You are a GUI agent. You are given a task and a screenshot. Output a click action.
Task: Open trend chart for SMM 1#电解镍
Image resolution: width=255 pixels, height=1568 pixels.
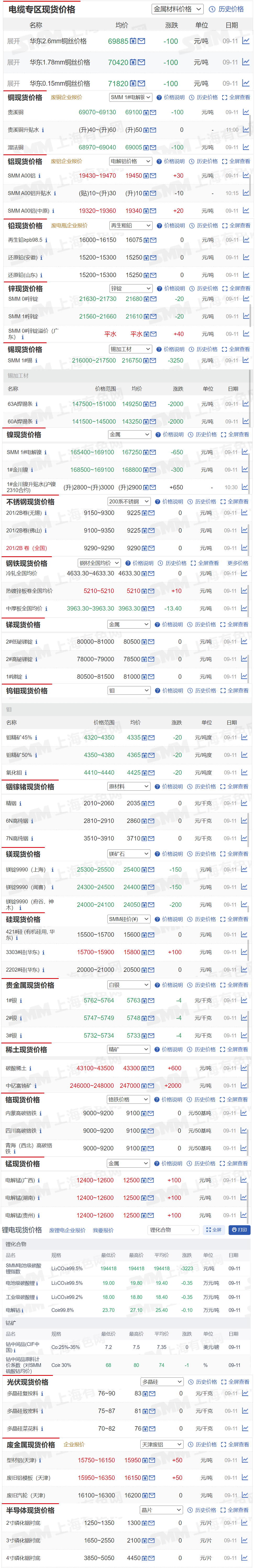(x=245, y=452)
